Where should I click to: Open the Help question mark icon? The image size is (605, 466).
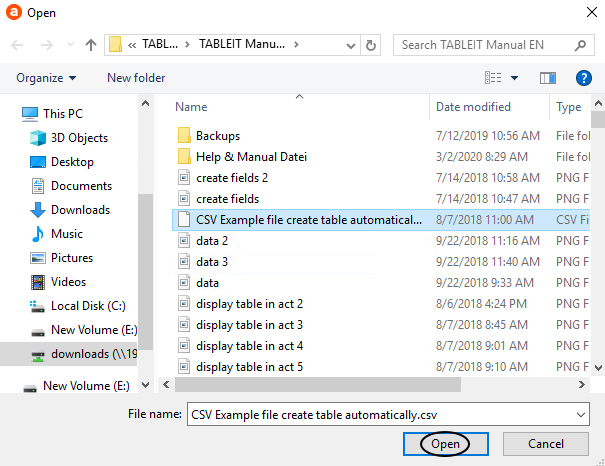(584, 78)
